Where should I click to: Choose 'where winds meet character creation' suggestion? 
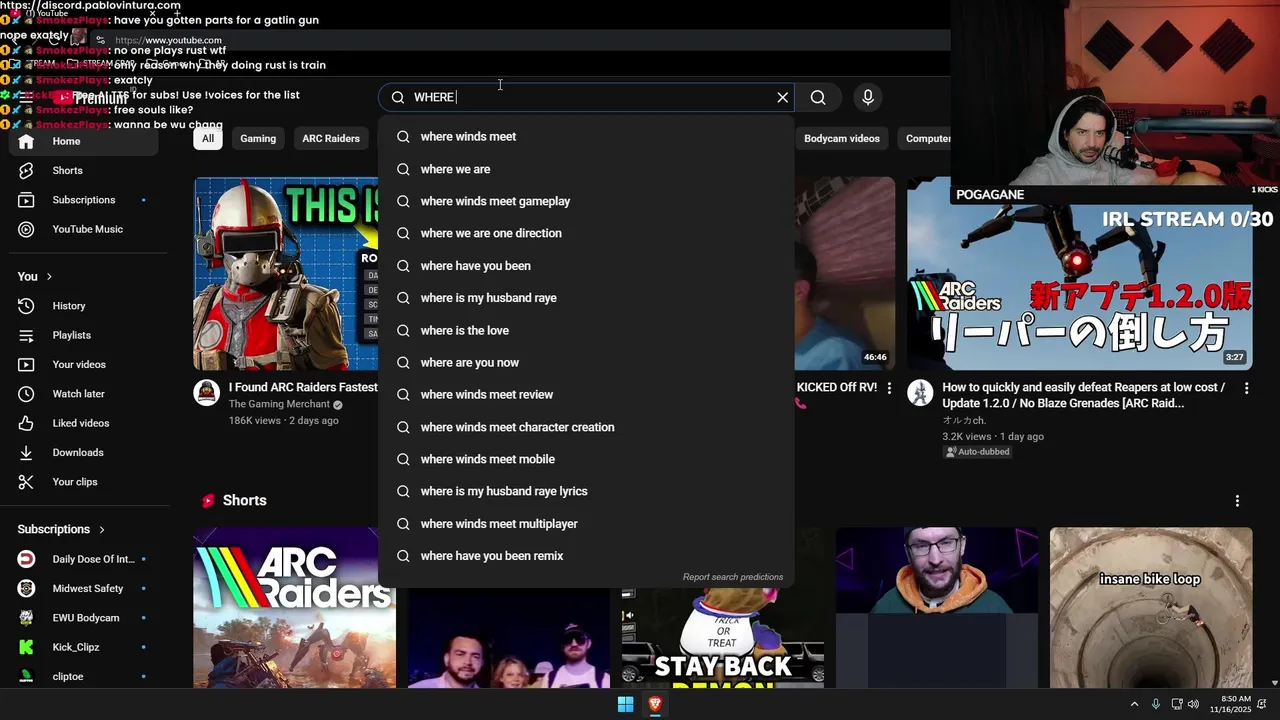point(586,427)
